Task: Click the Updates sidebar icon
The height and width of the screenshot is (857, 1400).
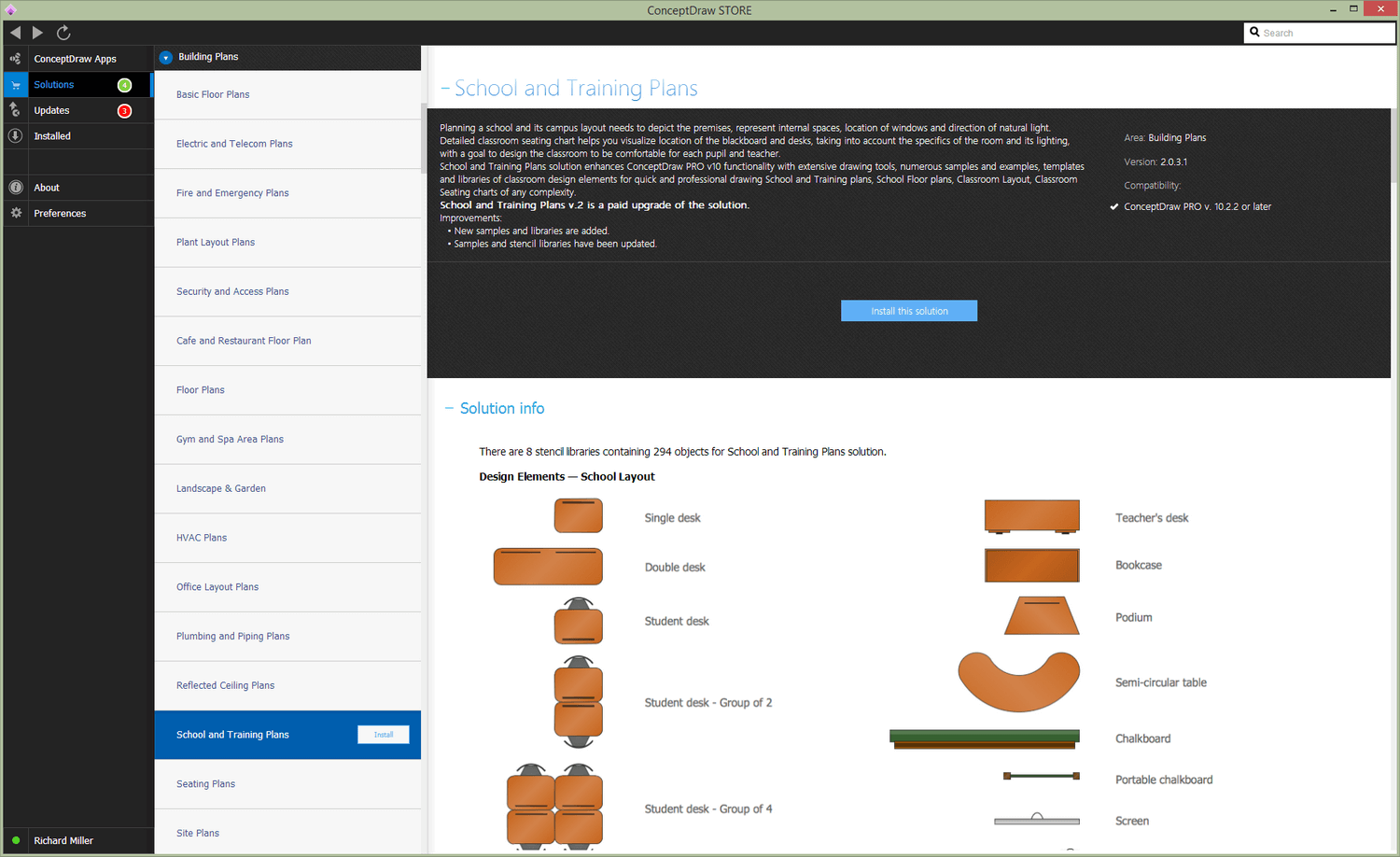Action: point(16,110)
